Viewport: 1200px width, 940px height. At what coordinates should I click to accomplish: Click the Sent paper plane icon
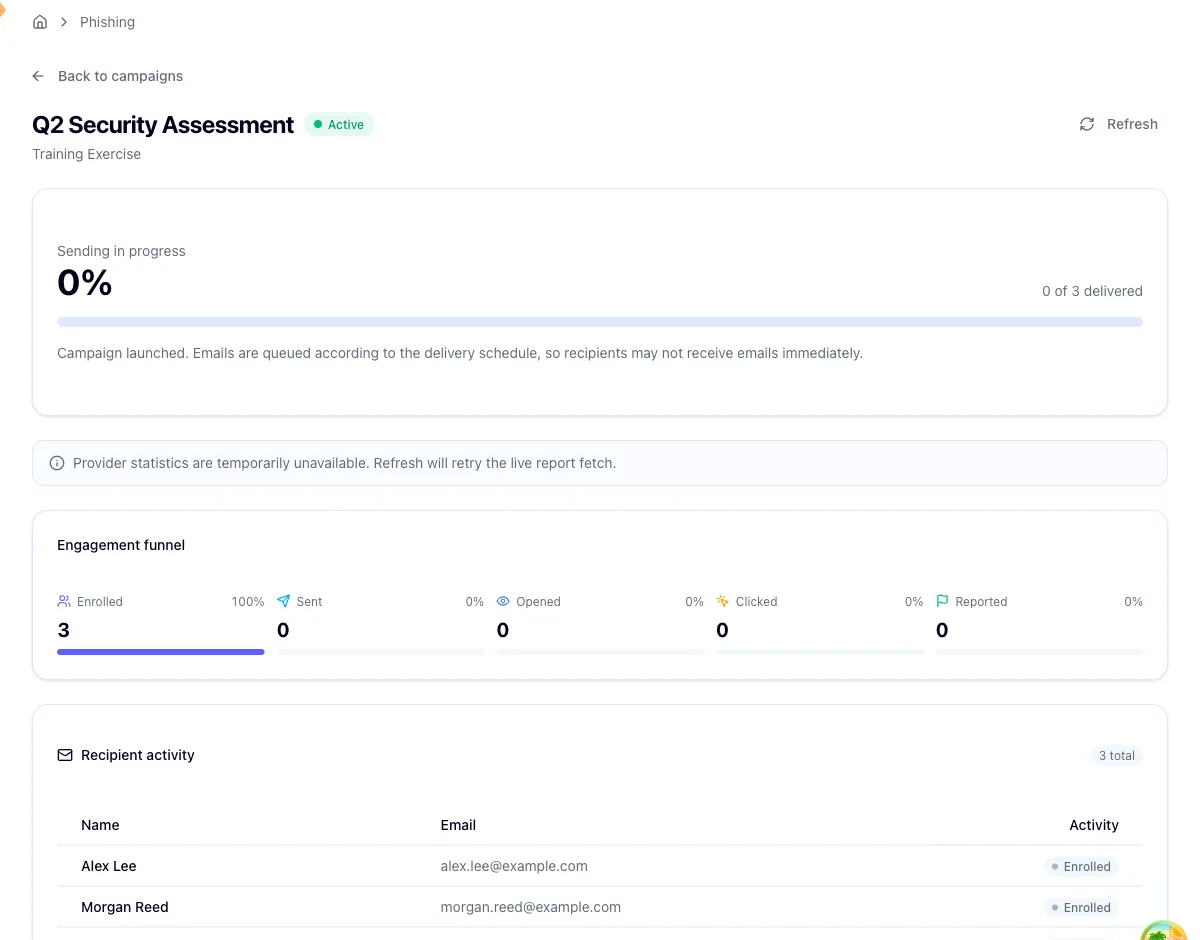click(284, 601)
